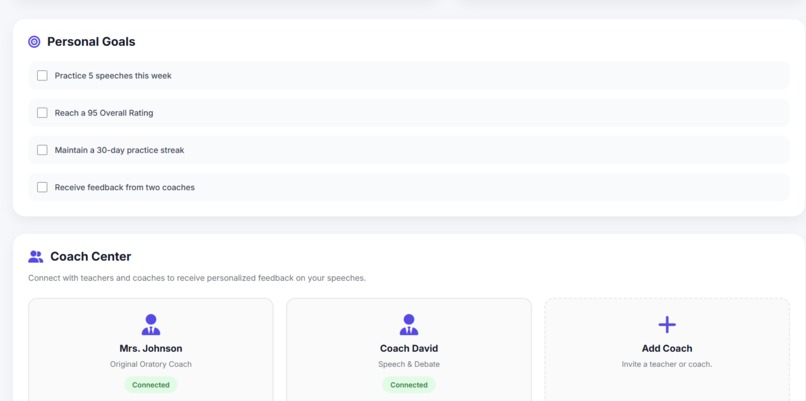Tick Receive feedback from two coaches checkbox

(x=42, y=187)
